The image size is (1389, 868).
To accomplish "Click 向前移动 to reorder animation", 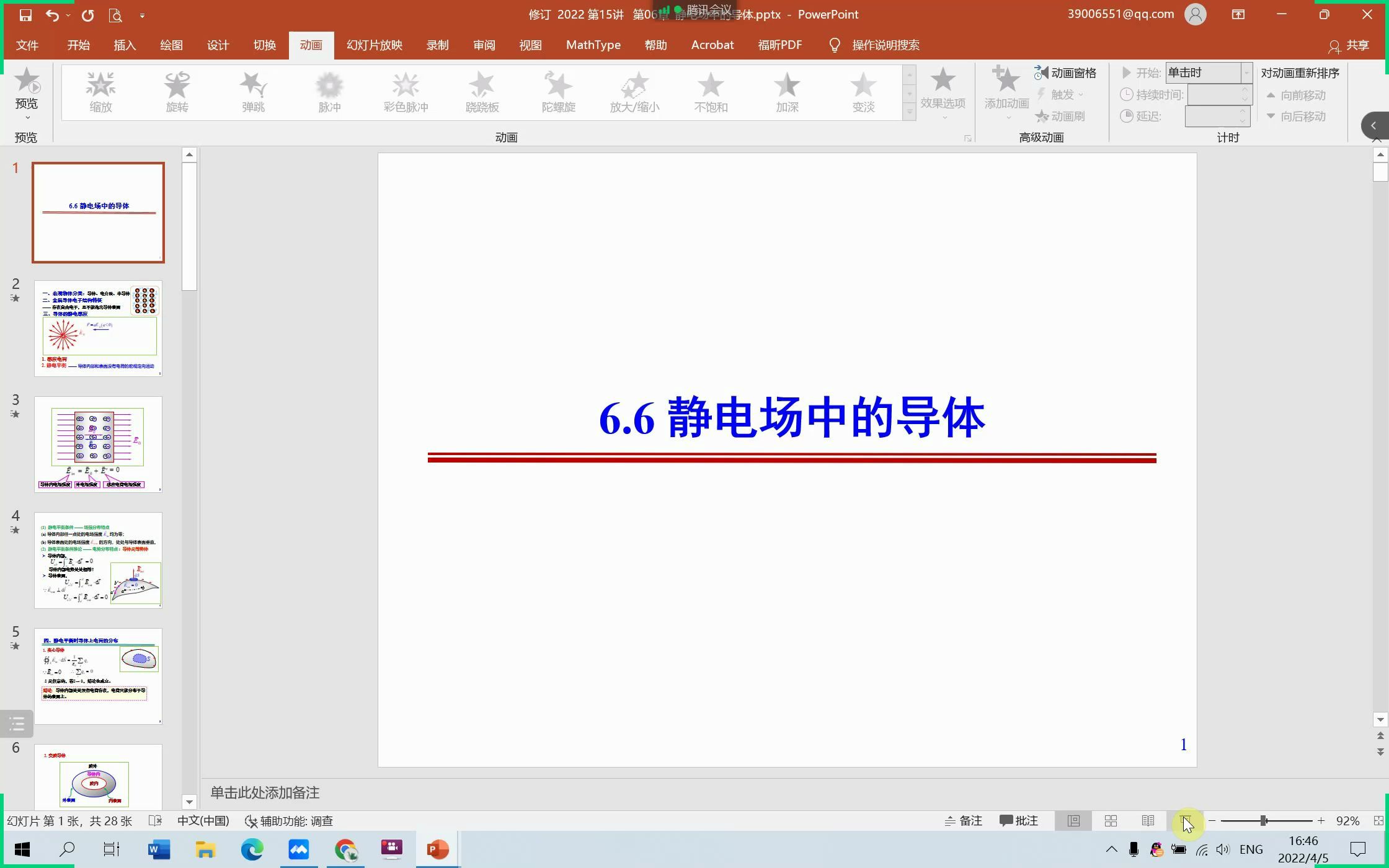I will point(1299,95).
